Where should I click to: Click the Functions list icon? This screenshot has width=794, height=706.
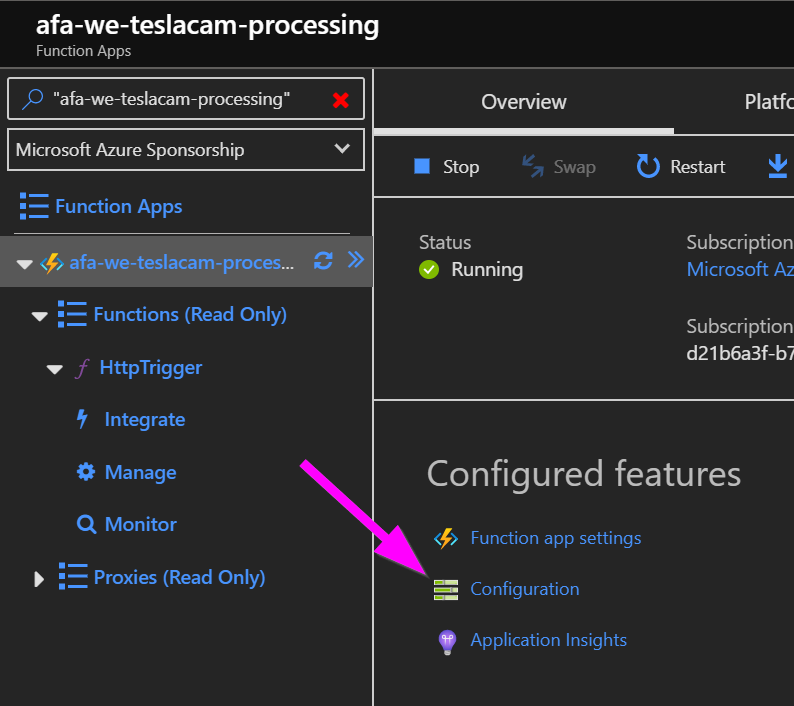(72, 314)
